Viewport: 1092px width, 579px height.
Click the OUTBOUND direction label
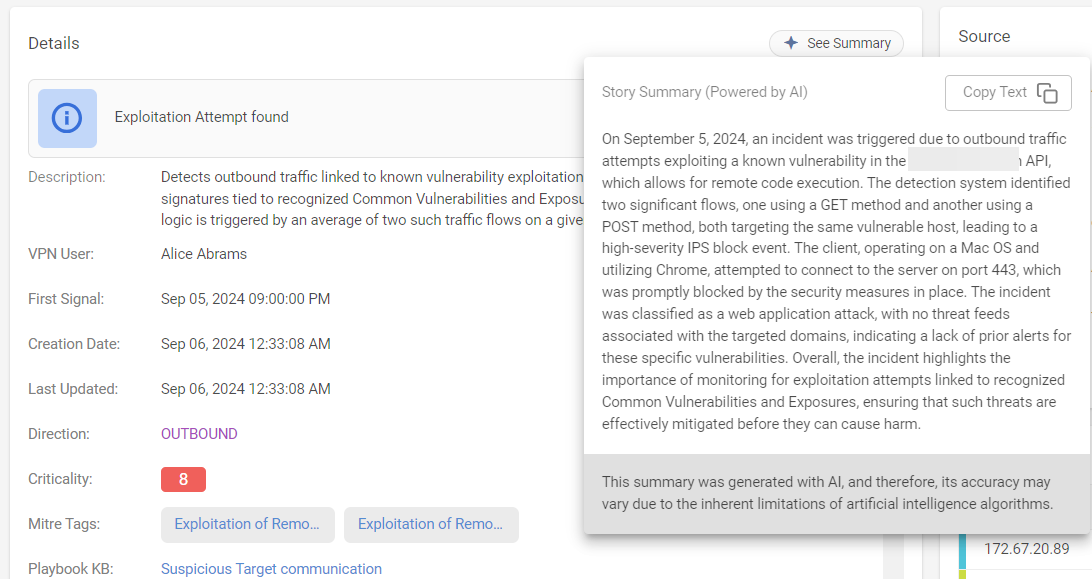pyautogui.click(x=199, y=433)
